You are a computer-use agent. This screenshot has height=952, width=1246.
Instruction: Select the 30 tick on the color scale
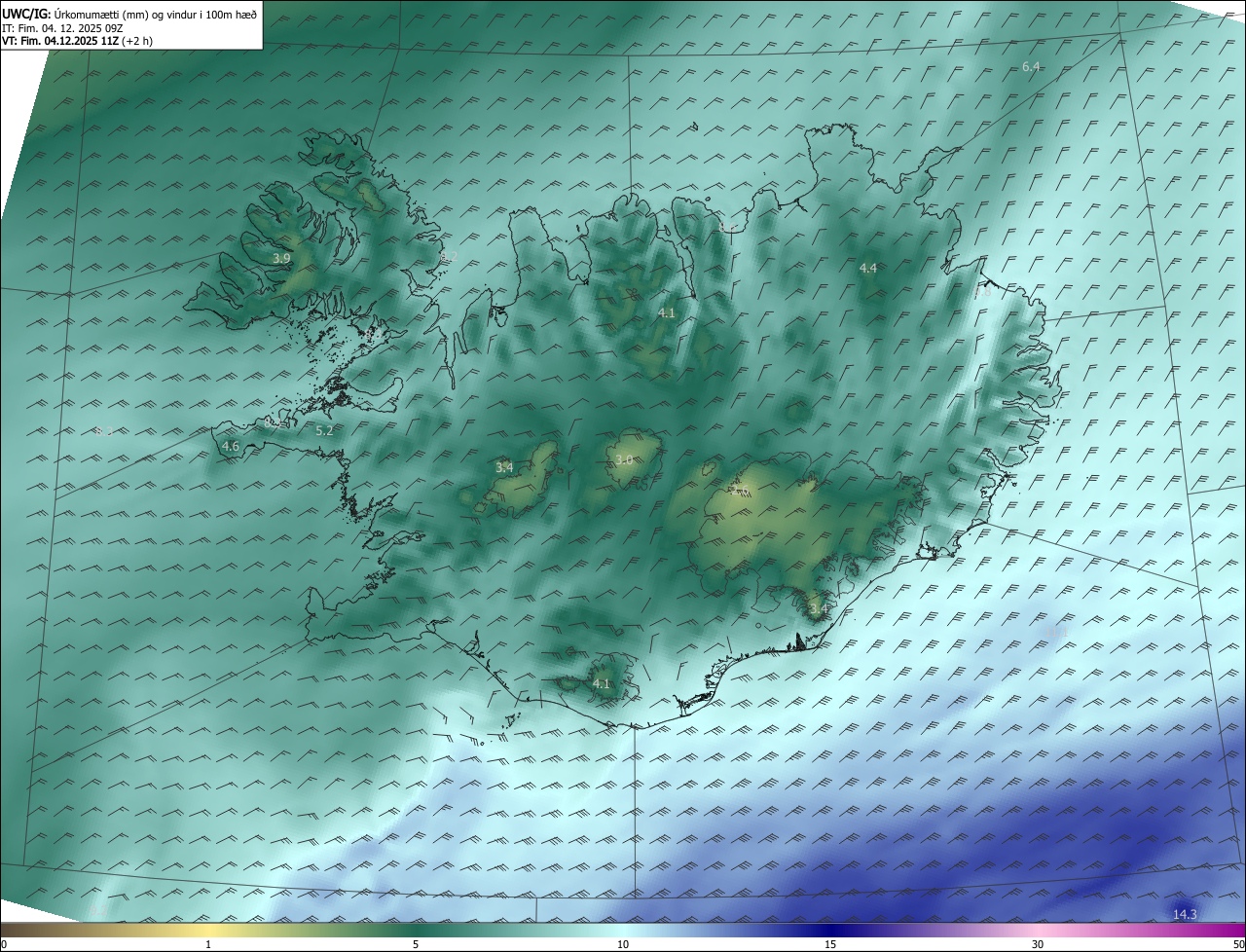(x=1038, y=944)
